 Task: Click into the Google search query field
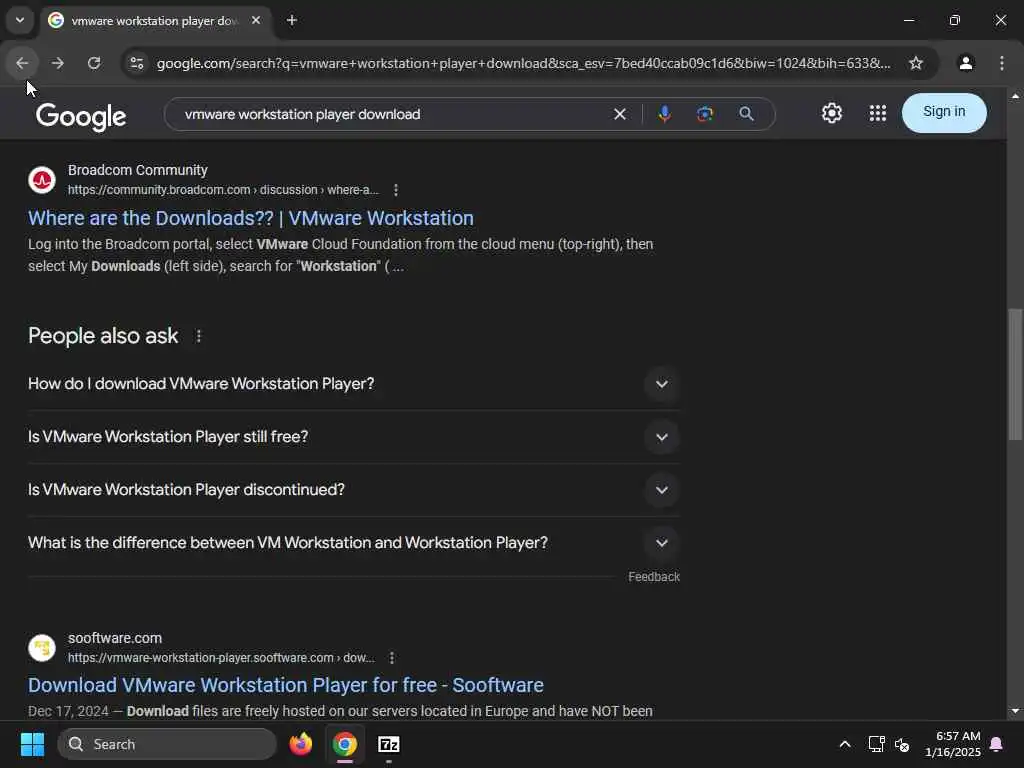point(392,114)
